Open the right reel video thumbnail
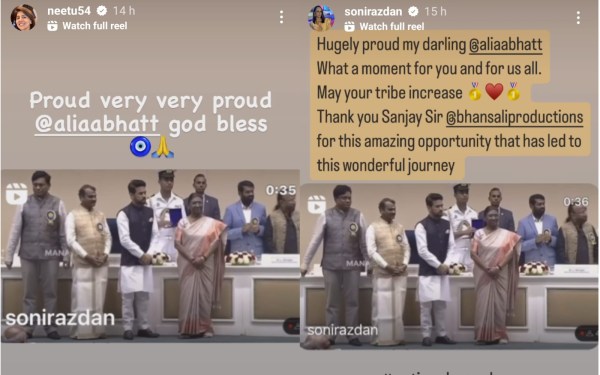The image size is (600, 375). click(449, 266)
